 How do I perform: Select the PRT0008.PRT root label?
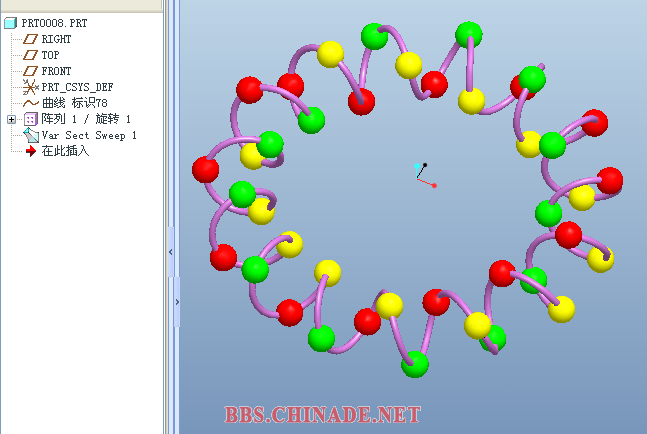coord(54,23)
